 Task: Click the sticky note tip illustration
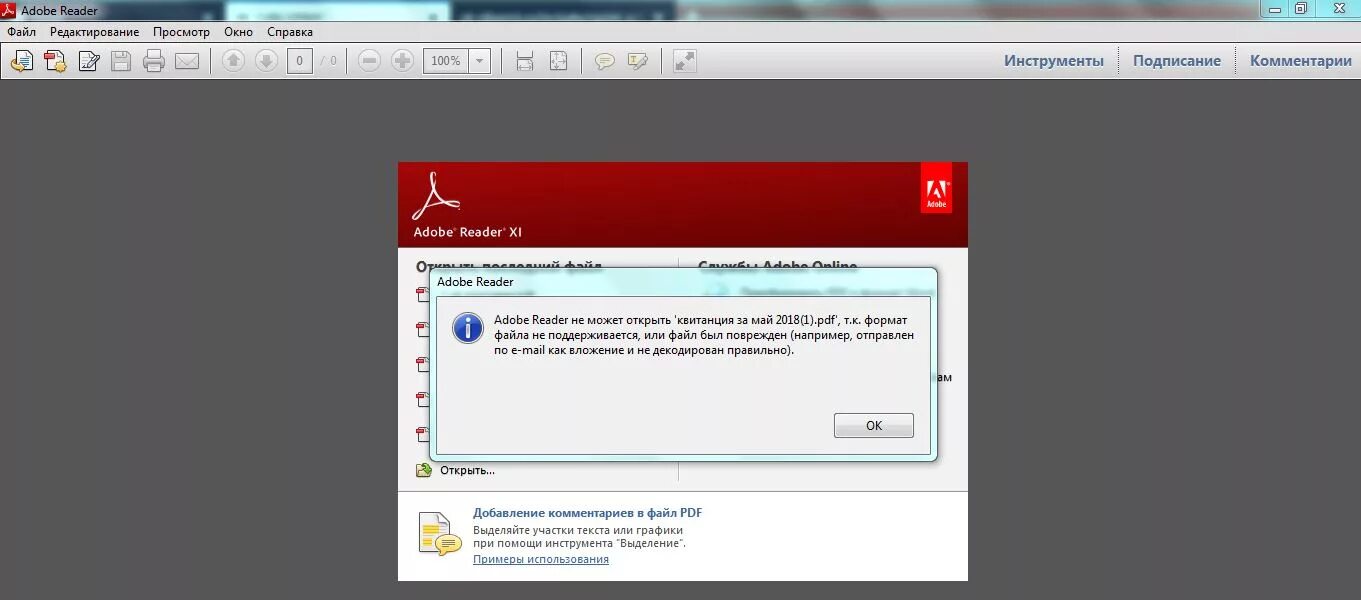tap(439, 533)
